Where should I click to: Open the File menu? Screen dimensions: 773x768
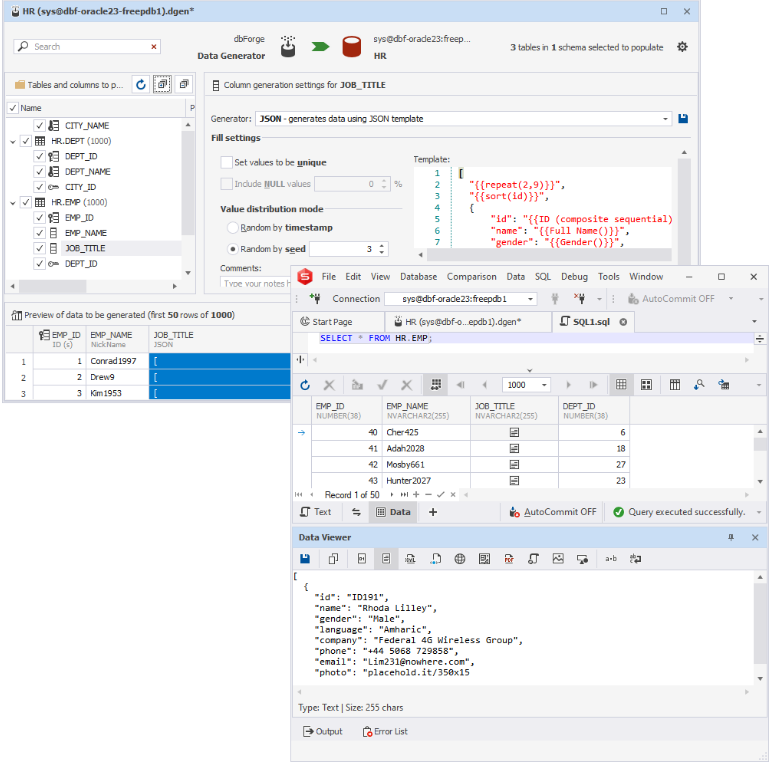point(329,277)
